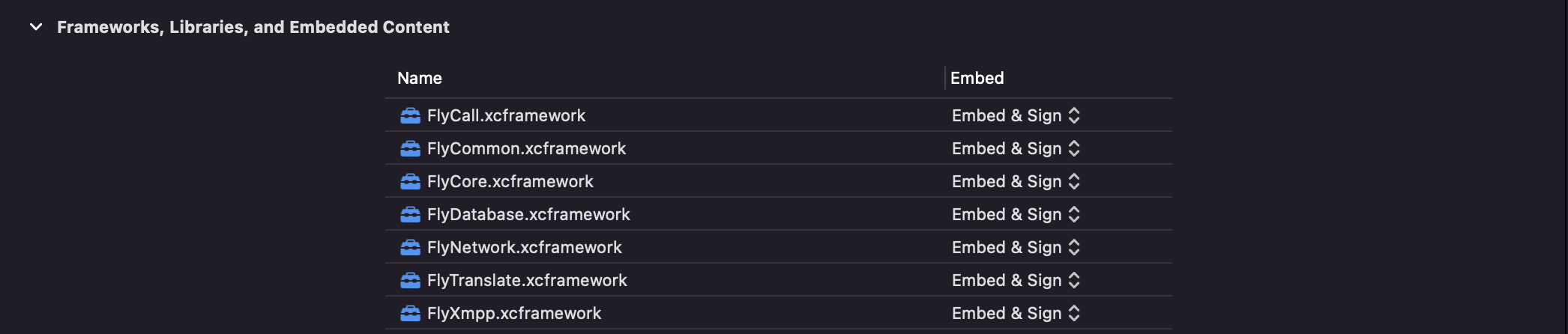This screenshot has width=1568, height=334.
Task: Open embed popup for FlyTranslate.xcframework
Action: pyautogui.click(x=1016, y=280)
